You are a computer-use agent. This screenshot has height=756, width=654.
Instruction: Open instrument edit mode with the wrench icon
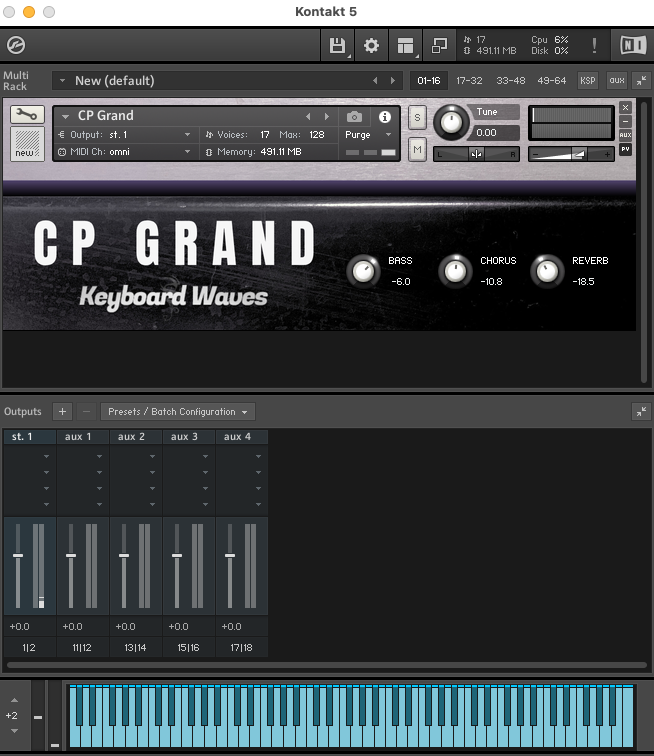[x=27, y=115]
